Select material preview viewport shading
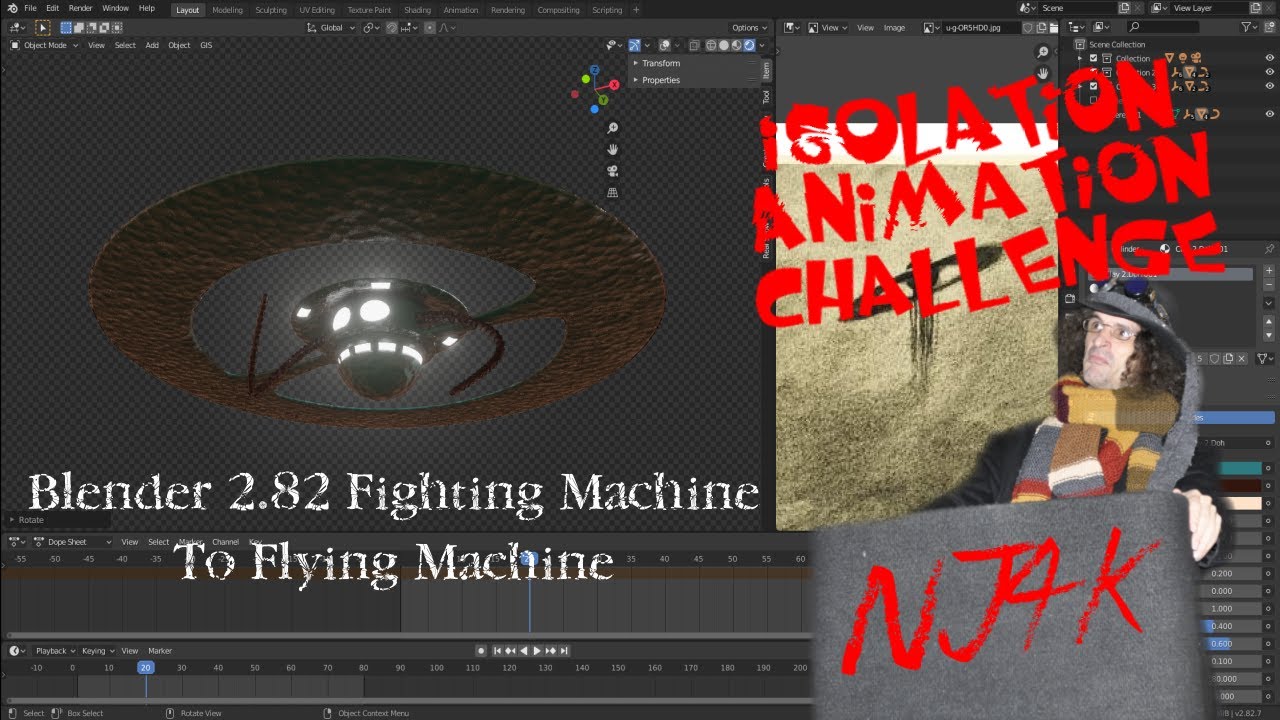1280x720 pixels. click(x=737, y=45)
